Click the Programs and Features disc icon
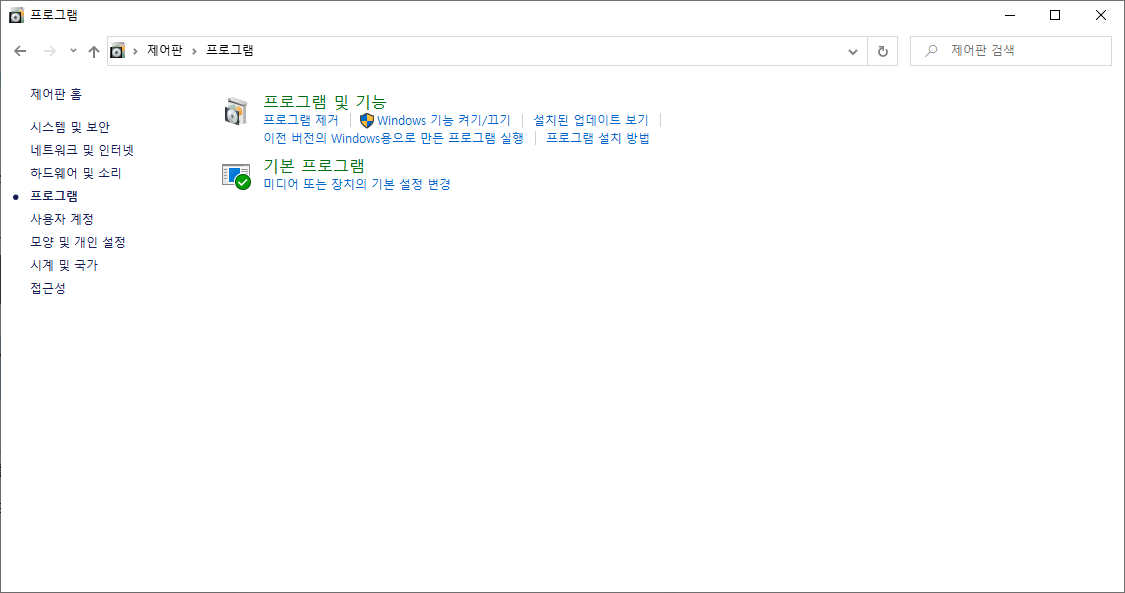This screenshot has width=1125, height=593. tap(236, 112)
